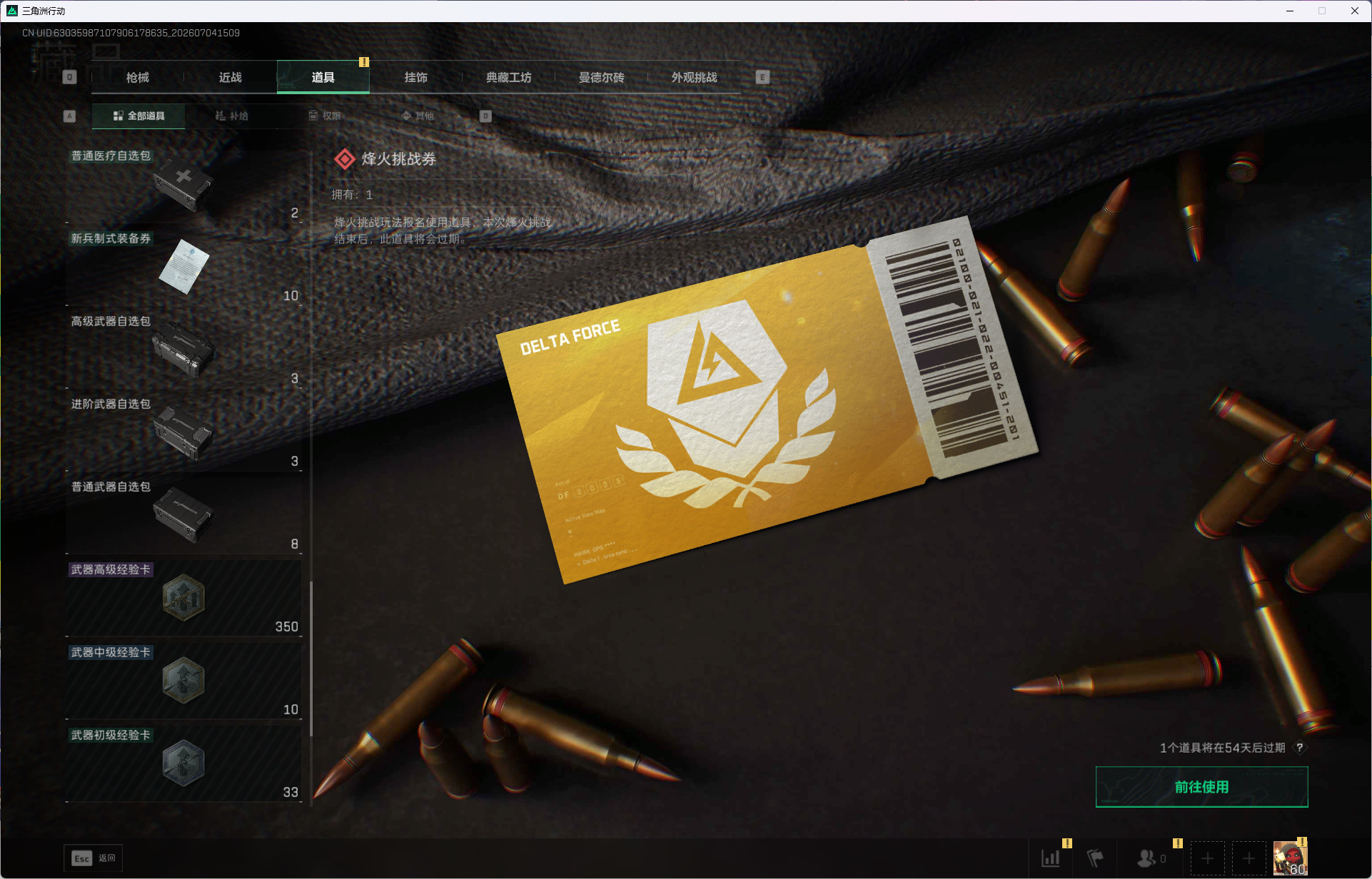This screenshot has height=879, width=1372.
Task: Open the 挂饰 tab
Action: point(416,77)
